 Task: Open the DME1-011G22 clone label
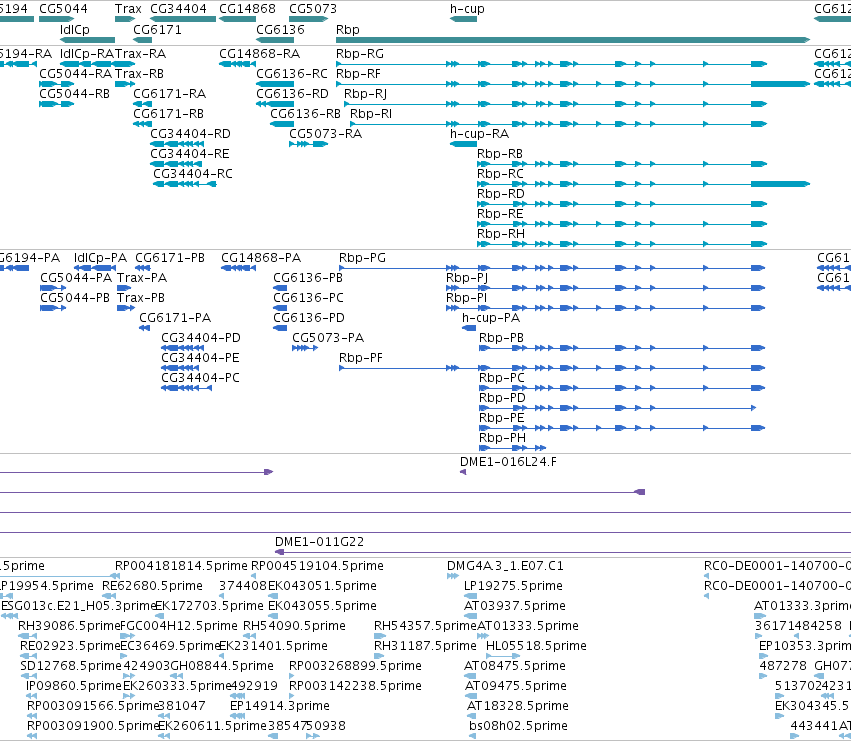point(319,542)
